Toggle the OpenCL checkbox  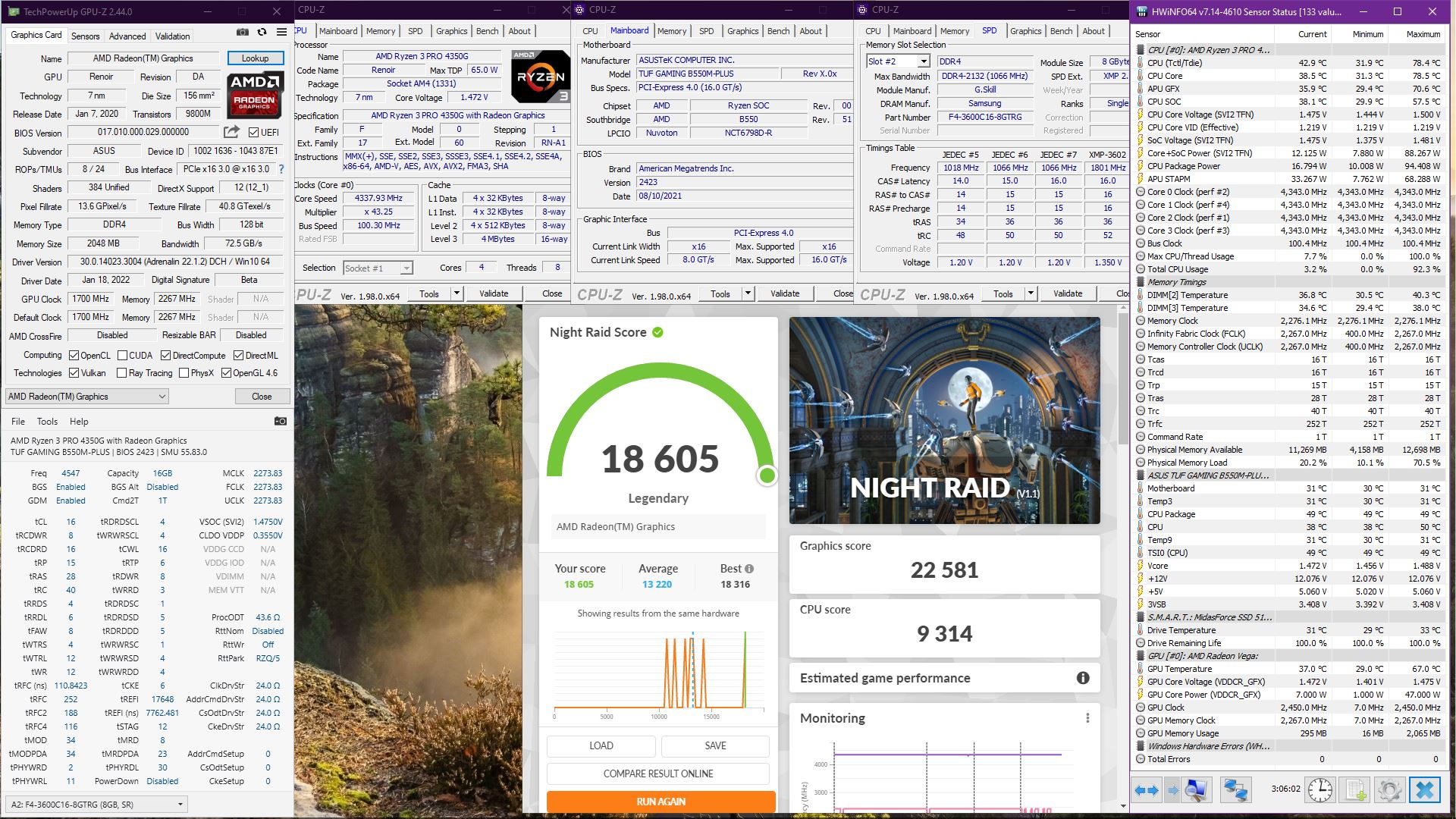tap(74, 355)
